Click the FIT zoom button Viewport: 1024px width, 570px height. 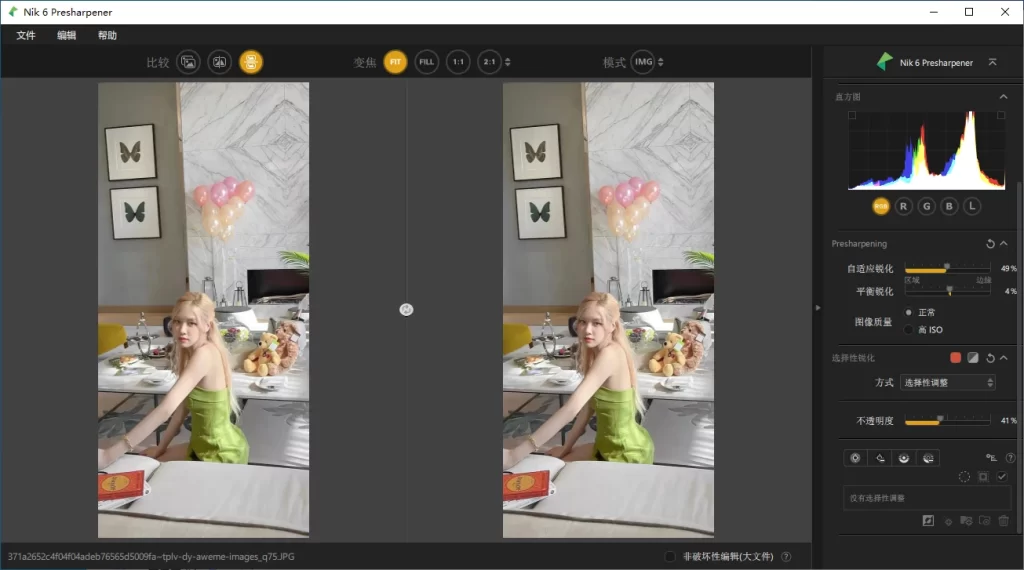(x=395, y=62)
